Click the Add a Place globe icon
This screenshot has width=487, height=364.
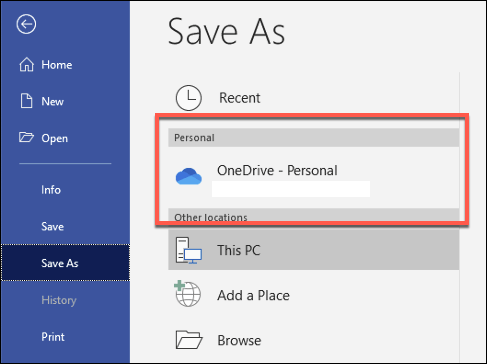[x=187, y=293]
